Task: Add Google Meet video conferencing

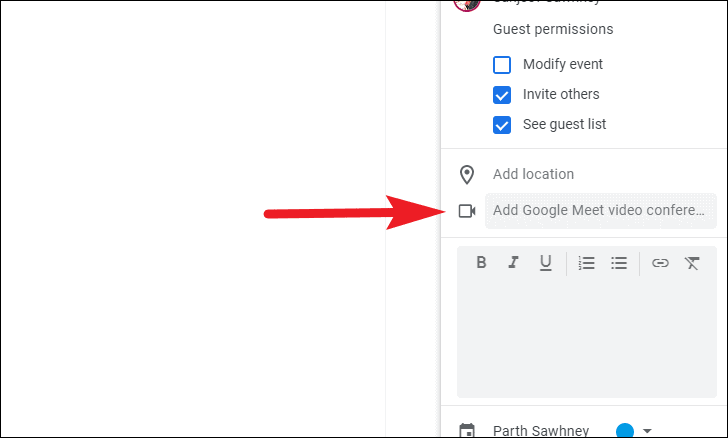Action: pos(601,210)
